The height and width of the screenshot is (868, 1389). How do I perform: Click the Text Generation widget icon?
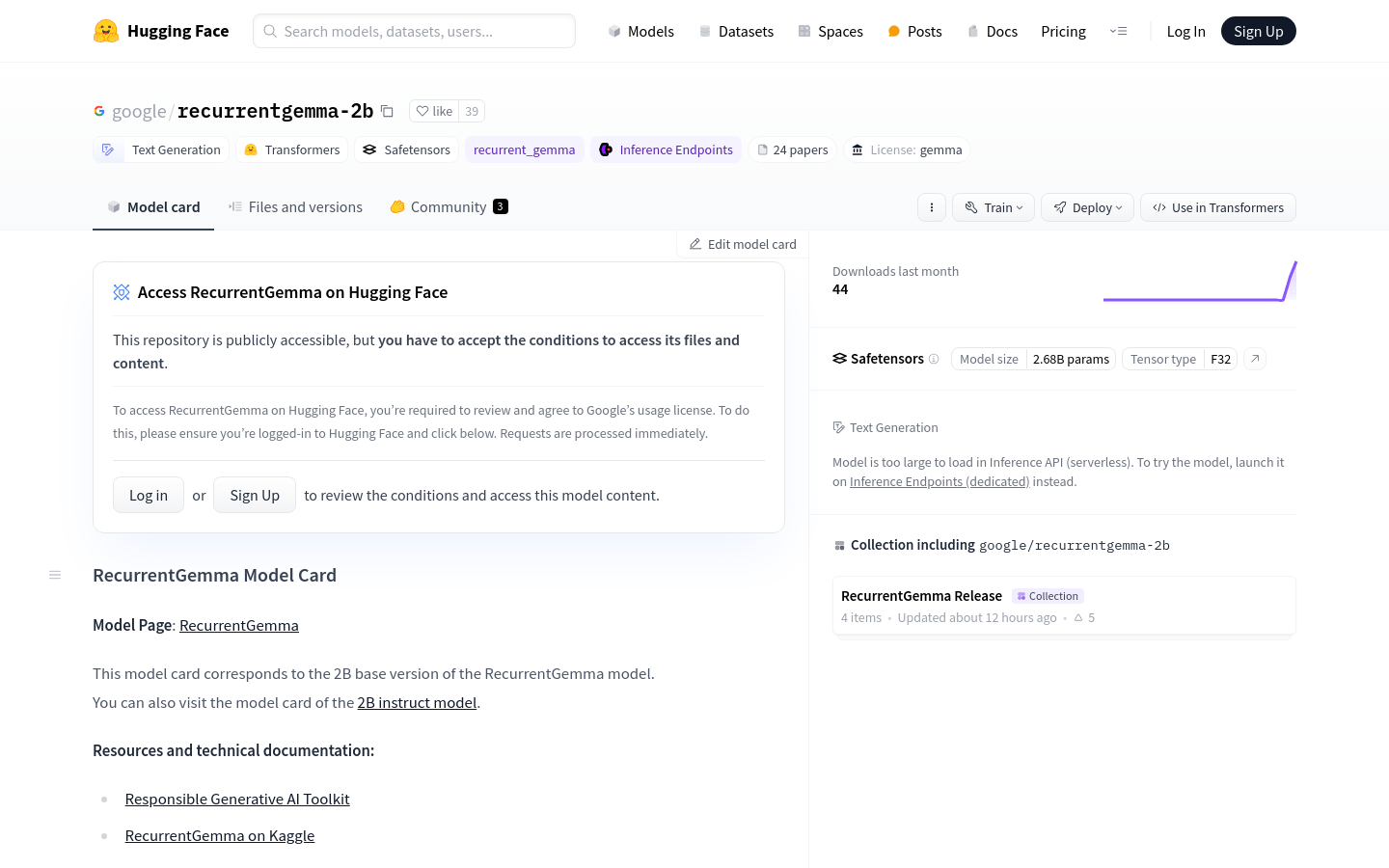(839, 427)
